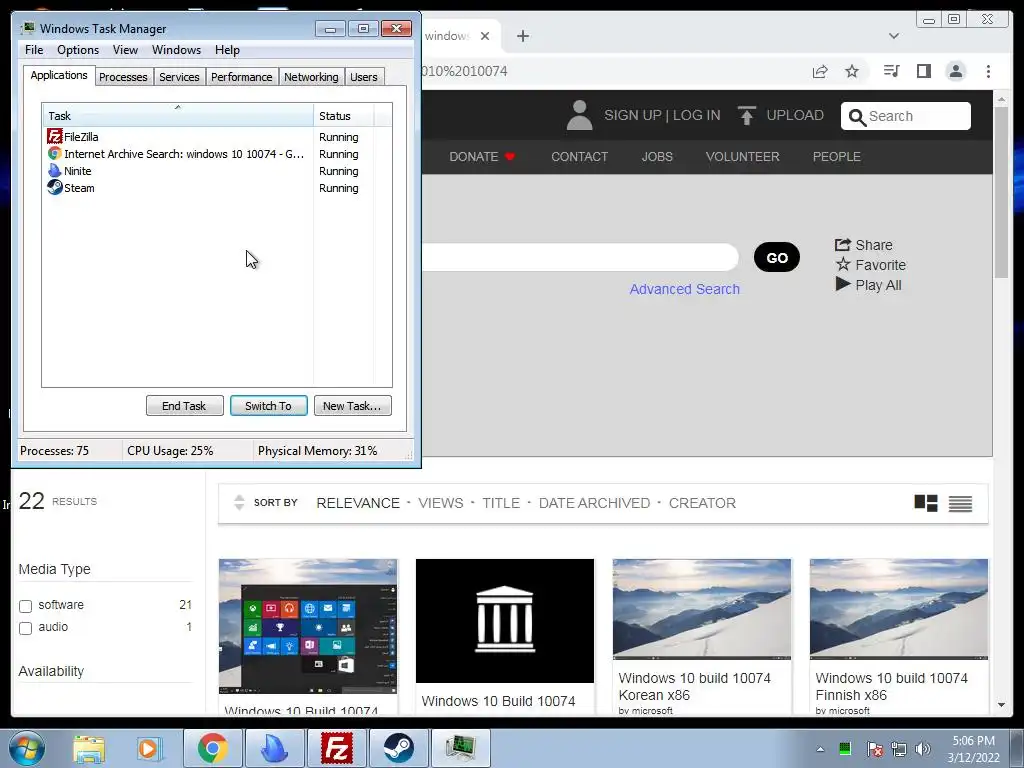Click the SIGN UP | LOG IN link

pyautogui.click(x=662, y=115)
